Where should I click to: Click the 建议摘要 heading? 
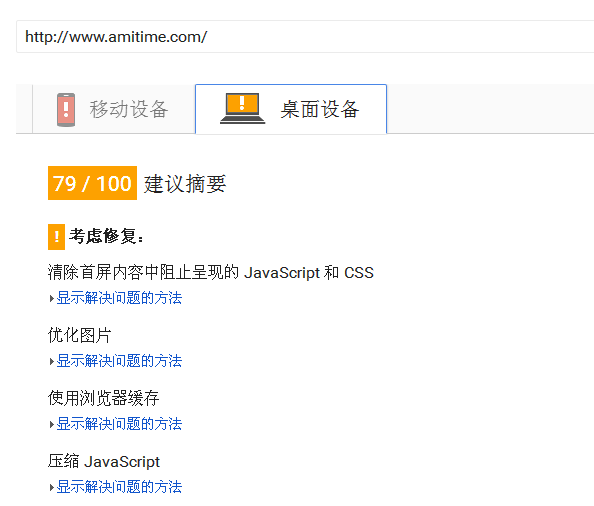point(185,184)
